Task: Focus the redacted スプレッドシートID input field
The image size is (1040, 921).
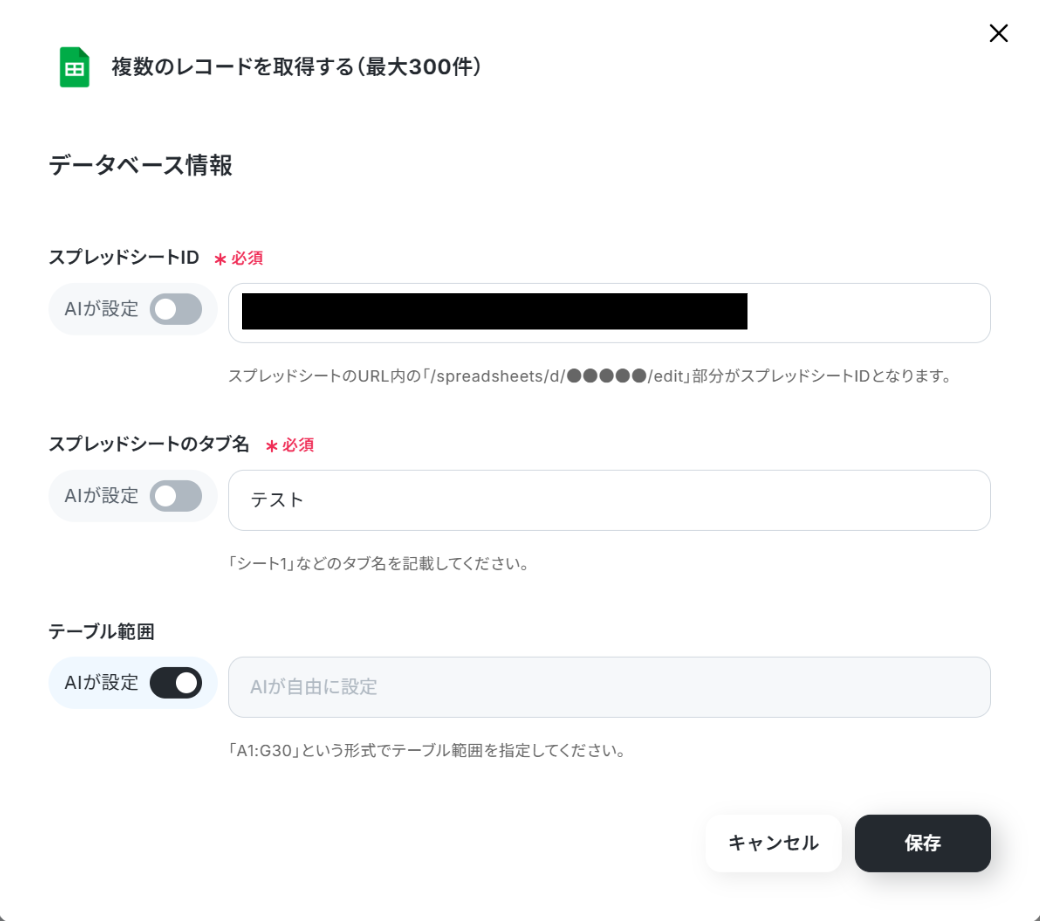Action: pos(609,313)
